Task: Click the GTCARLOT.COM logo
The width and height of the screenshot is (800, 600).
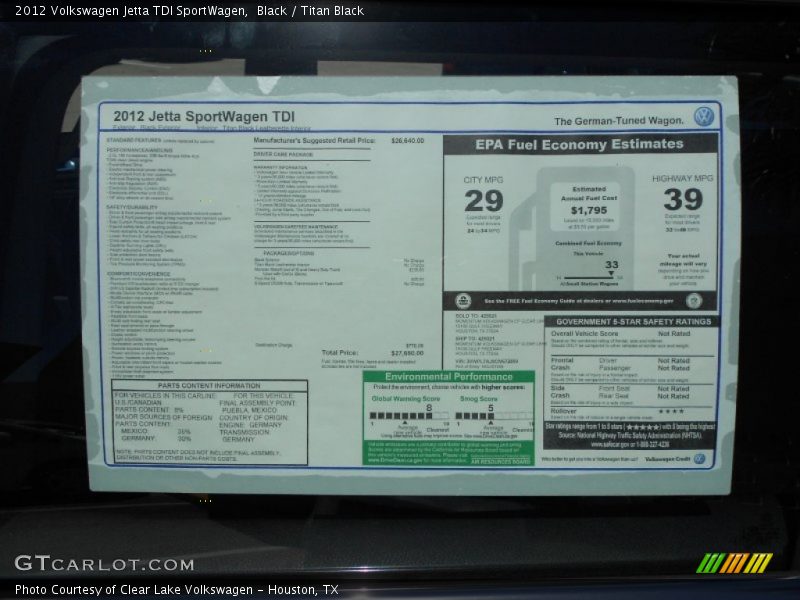Action: tap(104, 563)
